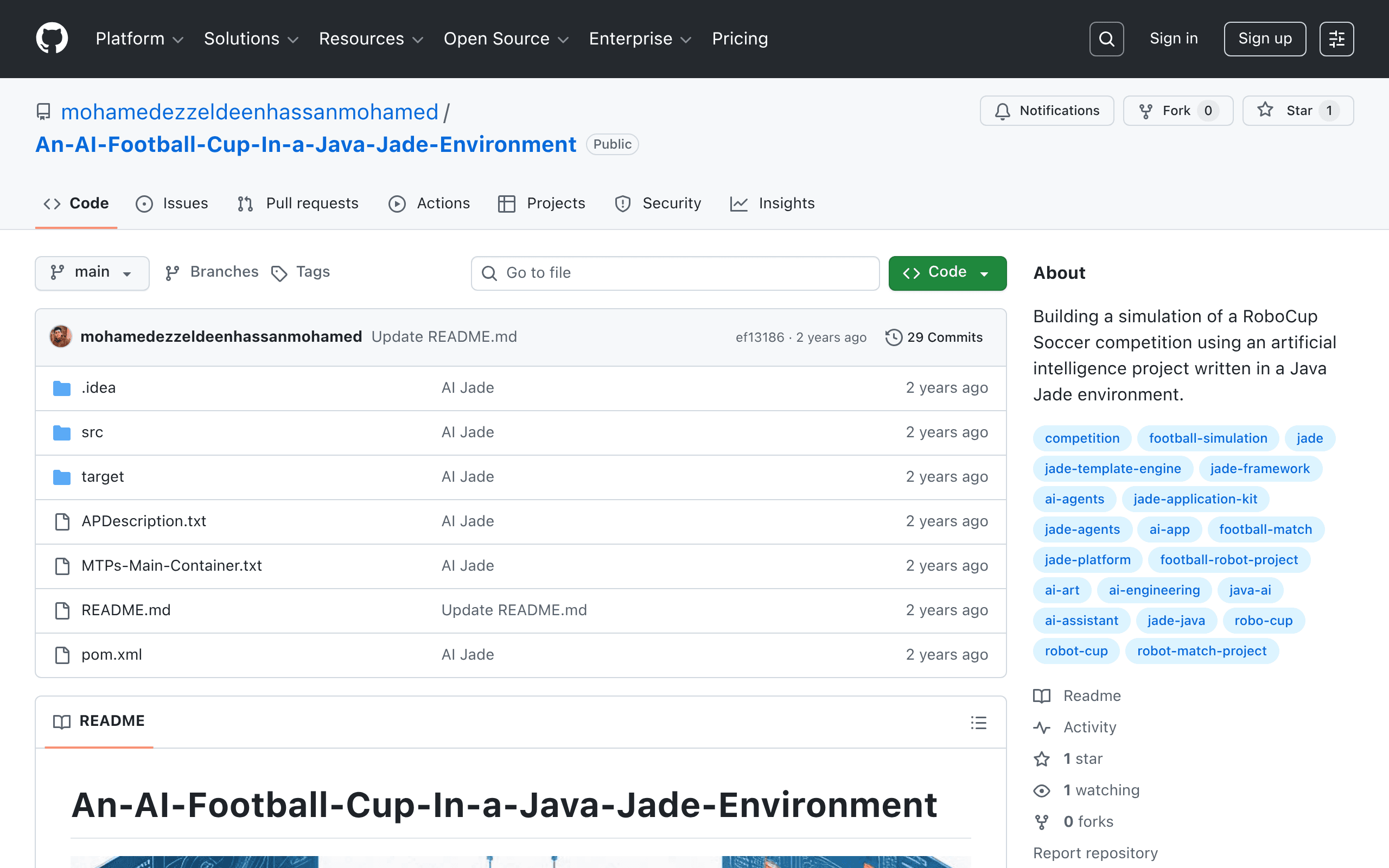
Task: Click the Go to file search field
Action: pos(675,273)
